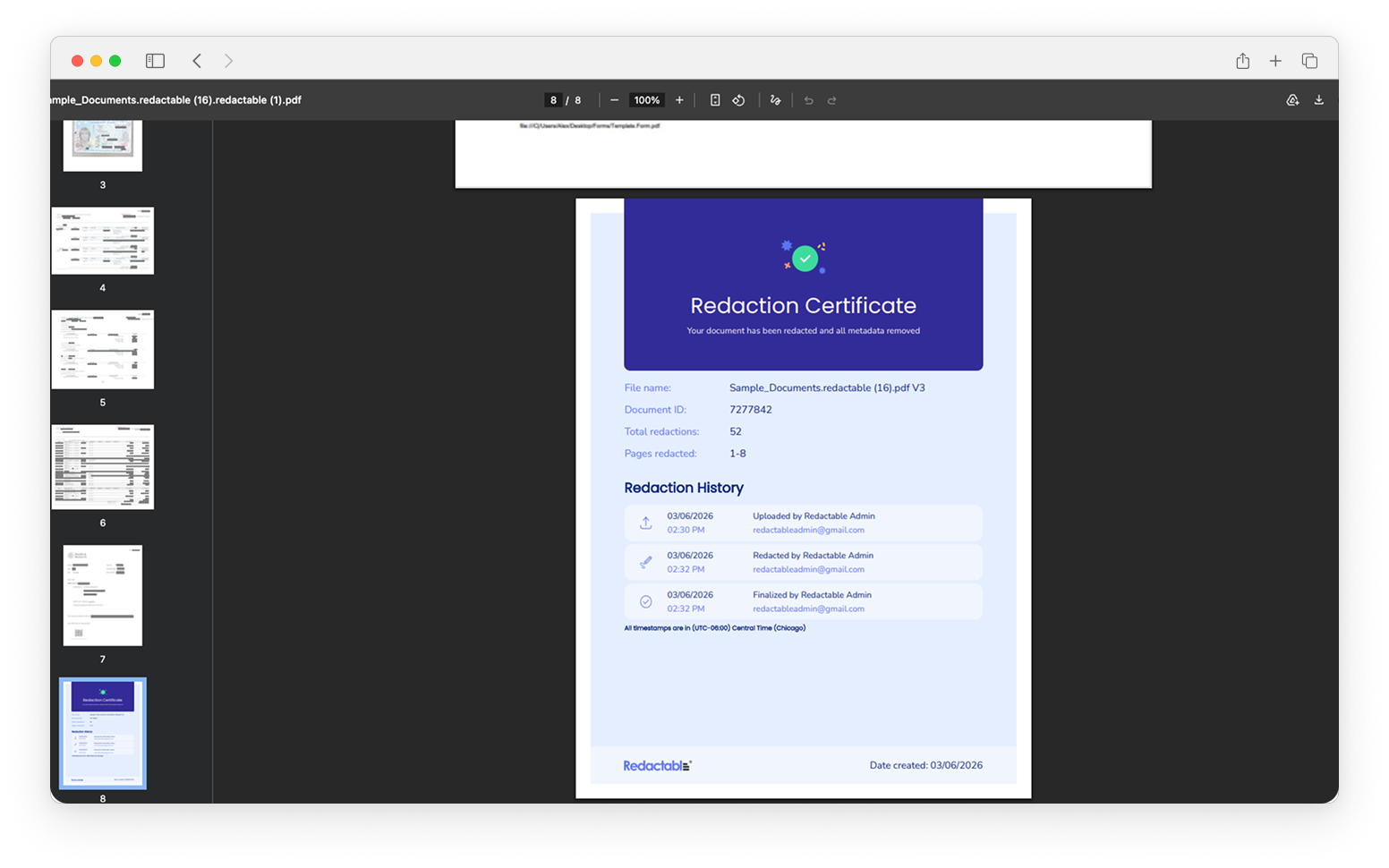This screenshot has width=1389, height=868.
Task: Click the timestamps timezone note
Action: tap(714, 628)
